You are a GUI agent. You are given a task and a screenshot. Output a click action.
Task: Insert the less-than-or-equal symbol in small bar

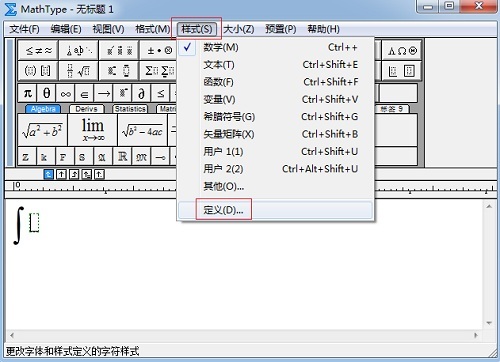(x=161, y=93)
